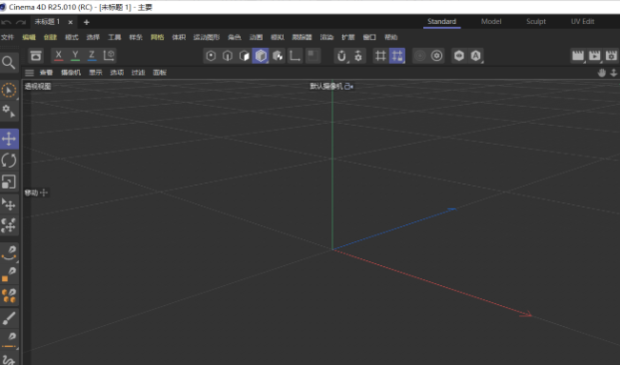Viewport: 620px width, 365px height.
Task: Open the 文件 menu
Action: click(7, 37)
